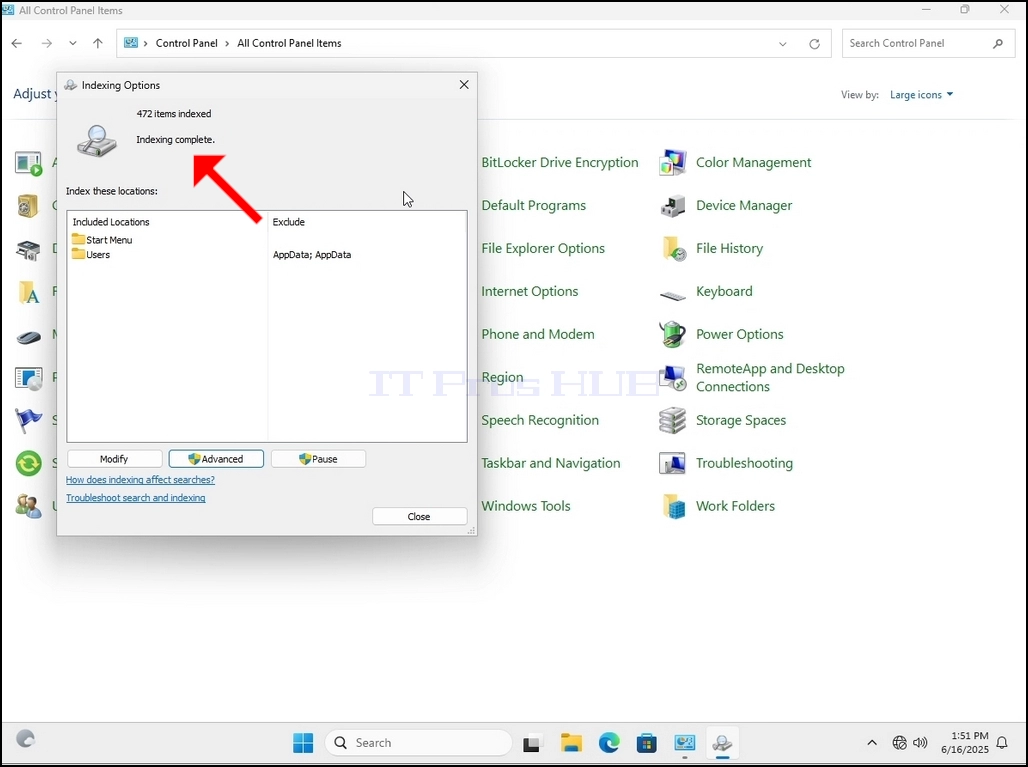Expand the address bar history dropdown
The image size is (1028, 767).
(x=783, y=44)
